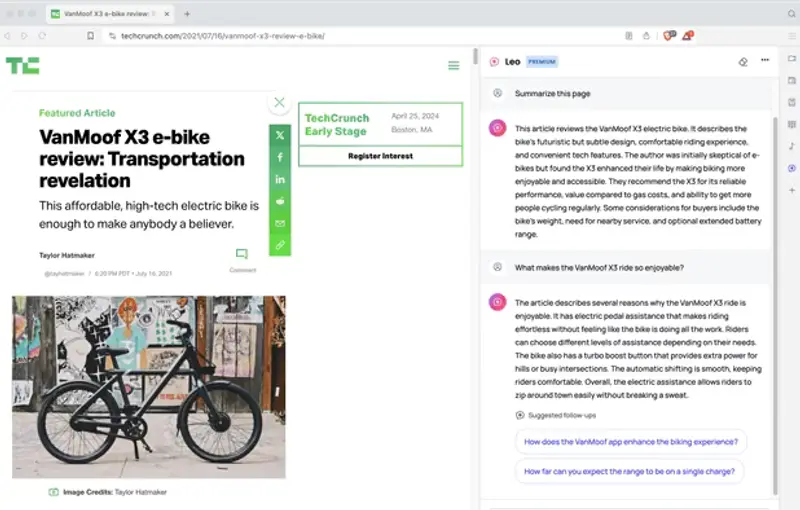Open author Taylor Hatmaker's profile
Screen dimensions: 800x510
click(67, 255)
